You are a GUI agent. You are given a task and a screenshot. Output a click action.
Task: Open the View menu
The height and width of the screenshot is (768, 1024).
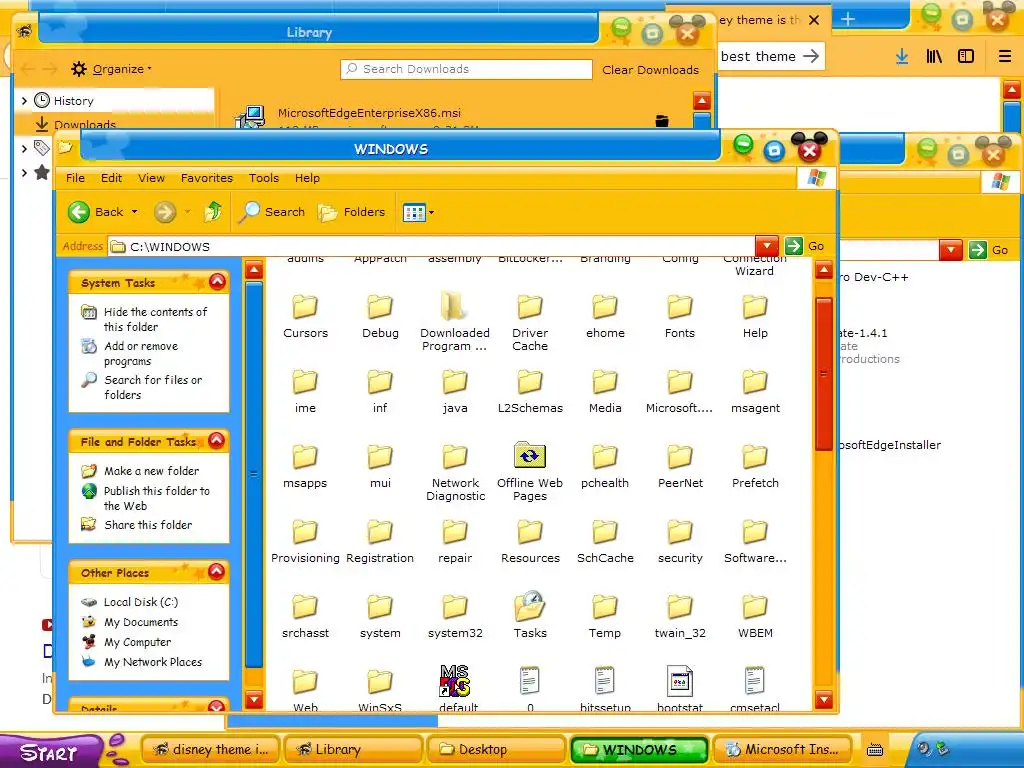pyautogui.click(x=151, y=178)
